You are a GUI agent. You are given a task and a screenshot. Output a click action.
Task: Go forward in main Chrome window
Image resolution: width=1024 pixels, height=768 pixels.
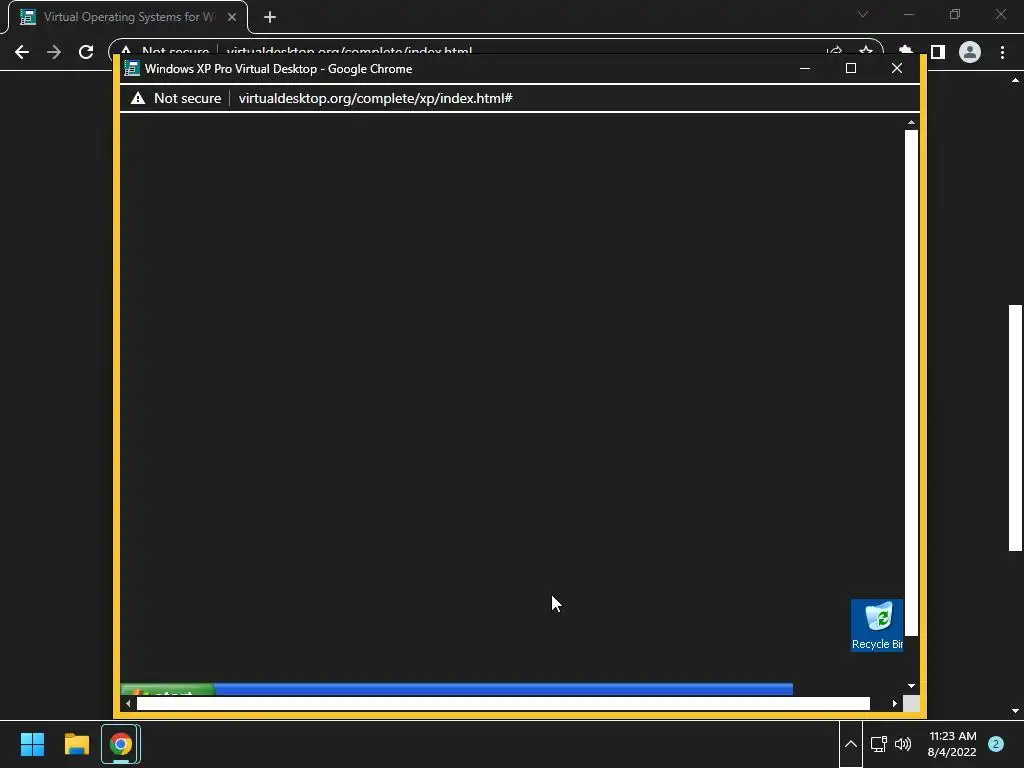click(54, 52)
